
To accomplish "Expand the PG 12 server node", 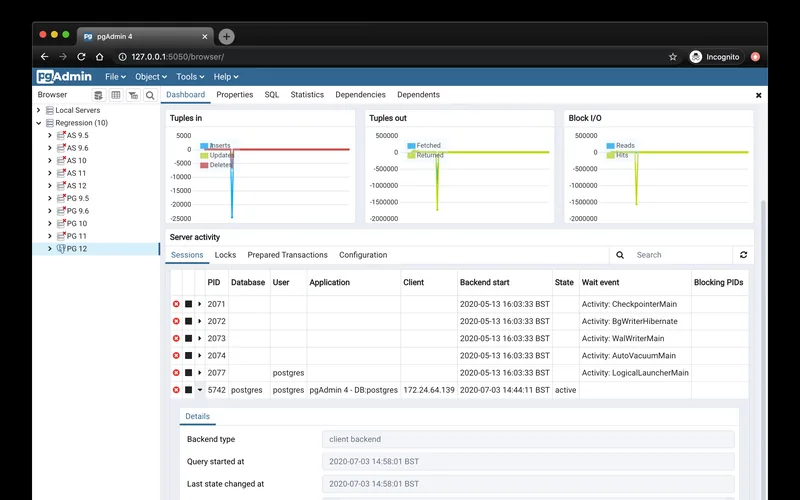I will (x=49, y=248).
